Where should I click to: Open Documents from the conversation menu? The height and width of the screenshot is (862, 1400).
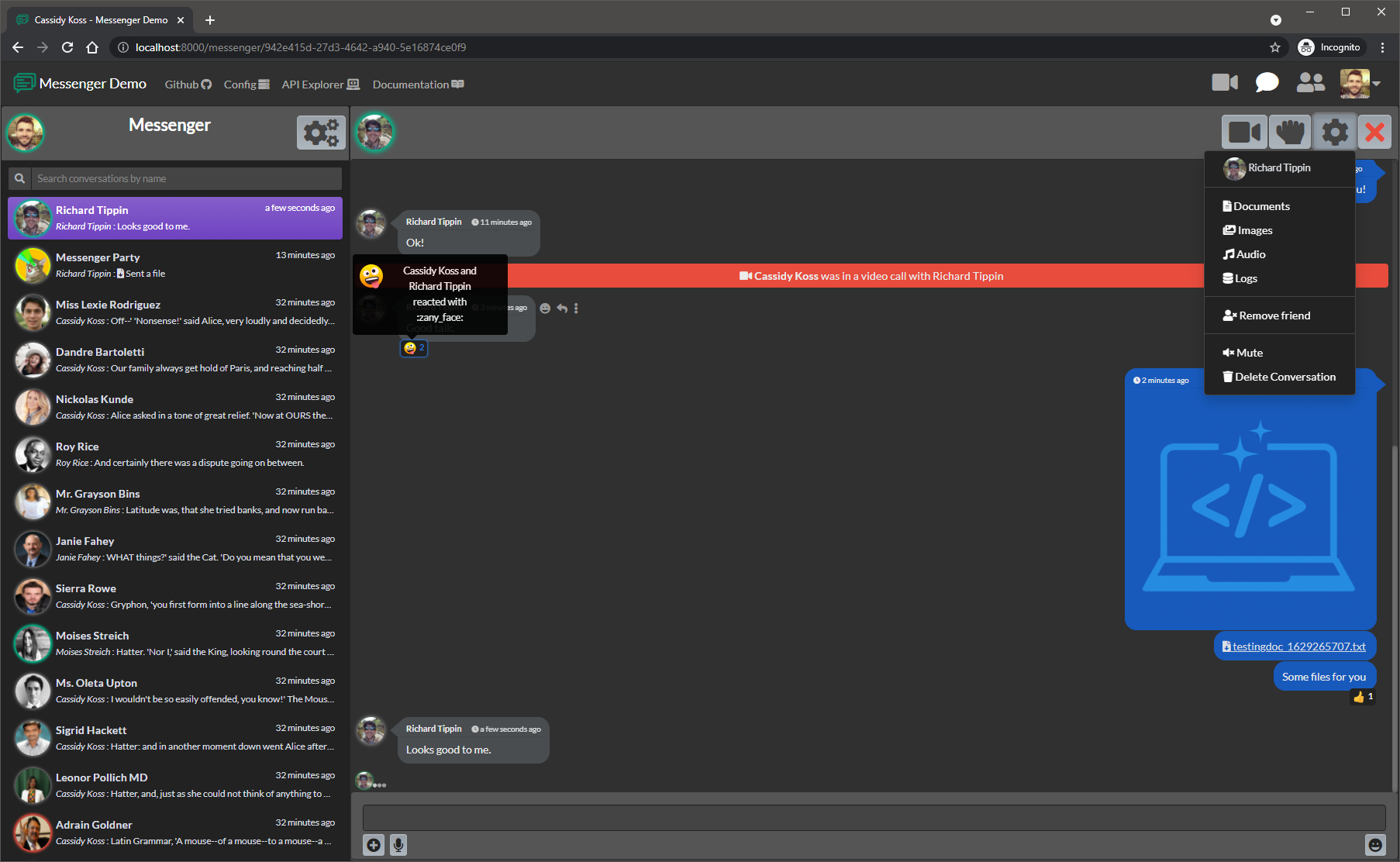(1256, 206)
